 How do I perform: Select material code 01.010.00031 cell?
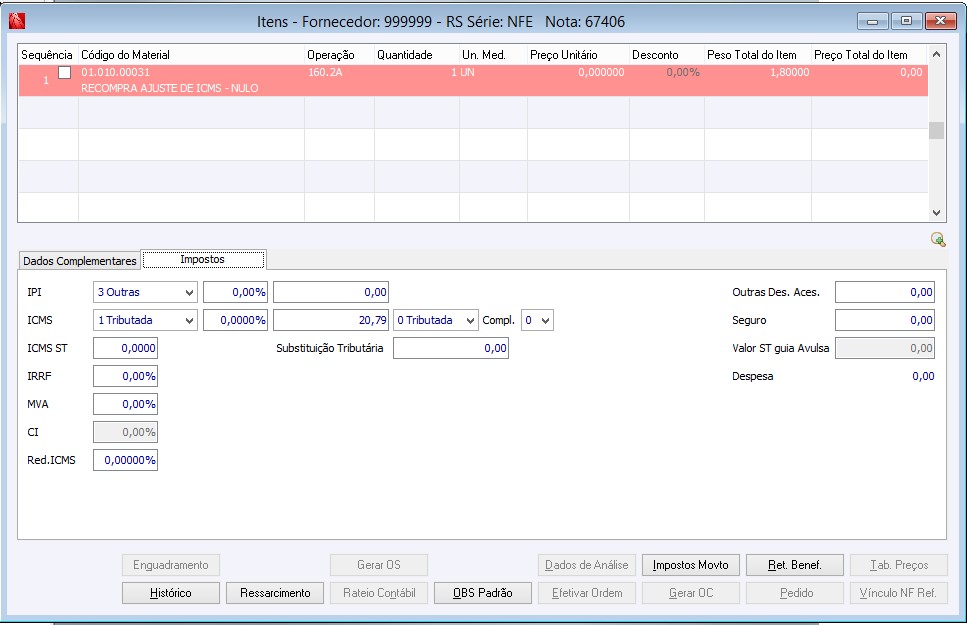pos(115,72)
